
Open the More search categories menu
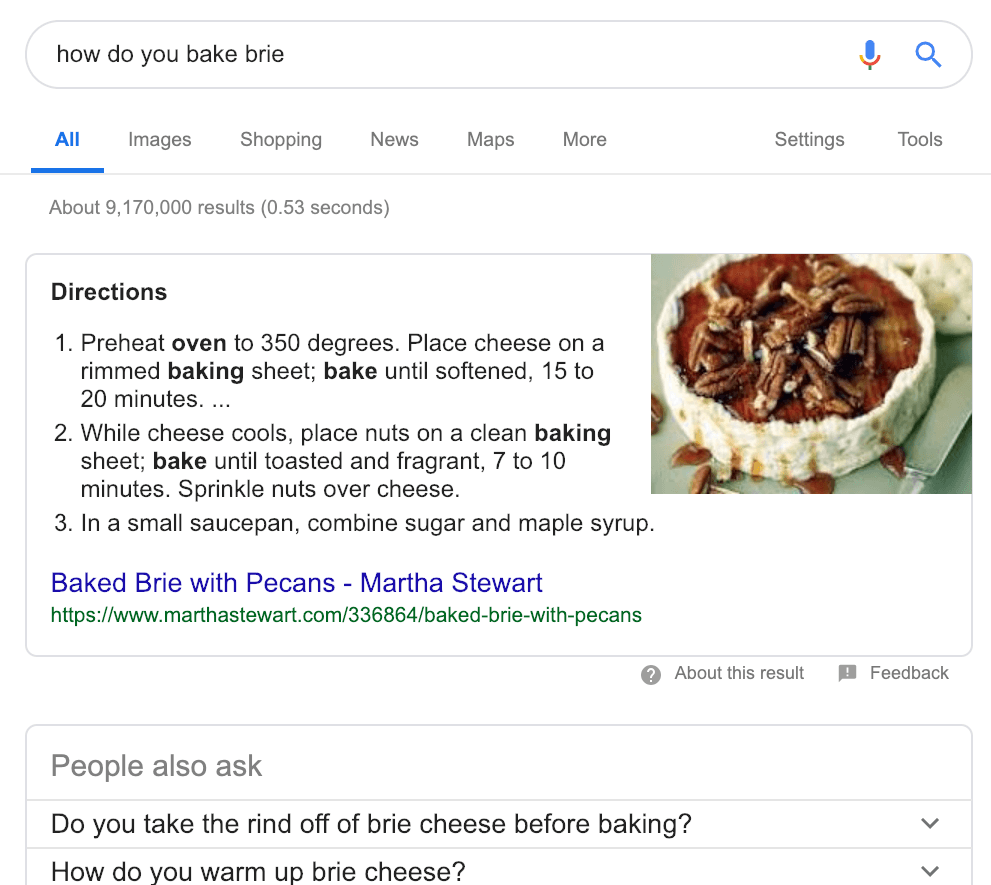click(584, 140)
